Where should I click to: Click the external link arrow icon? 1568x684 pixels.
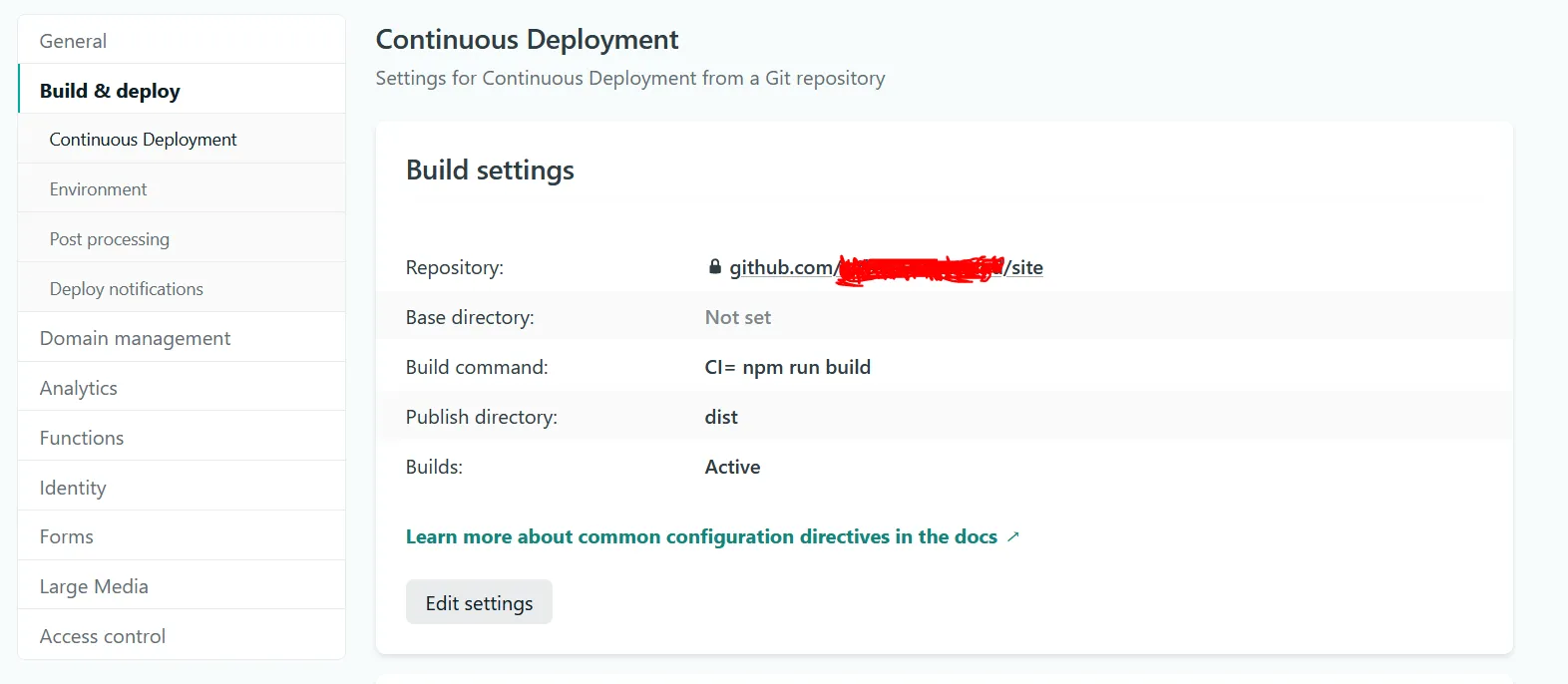(1013, 536)
